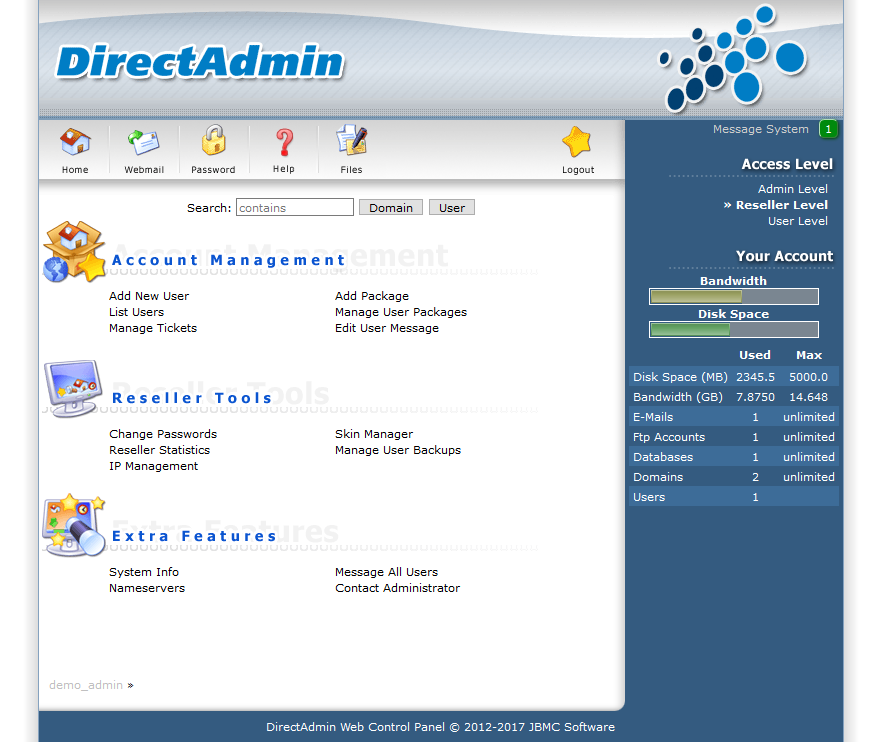This screenshot has height=742, width=881.
Task: Open the Message System link
Action: 761,129
